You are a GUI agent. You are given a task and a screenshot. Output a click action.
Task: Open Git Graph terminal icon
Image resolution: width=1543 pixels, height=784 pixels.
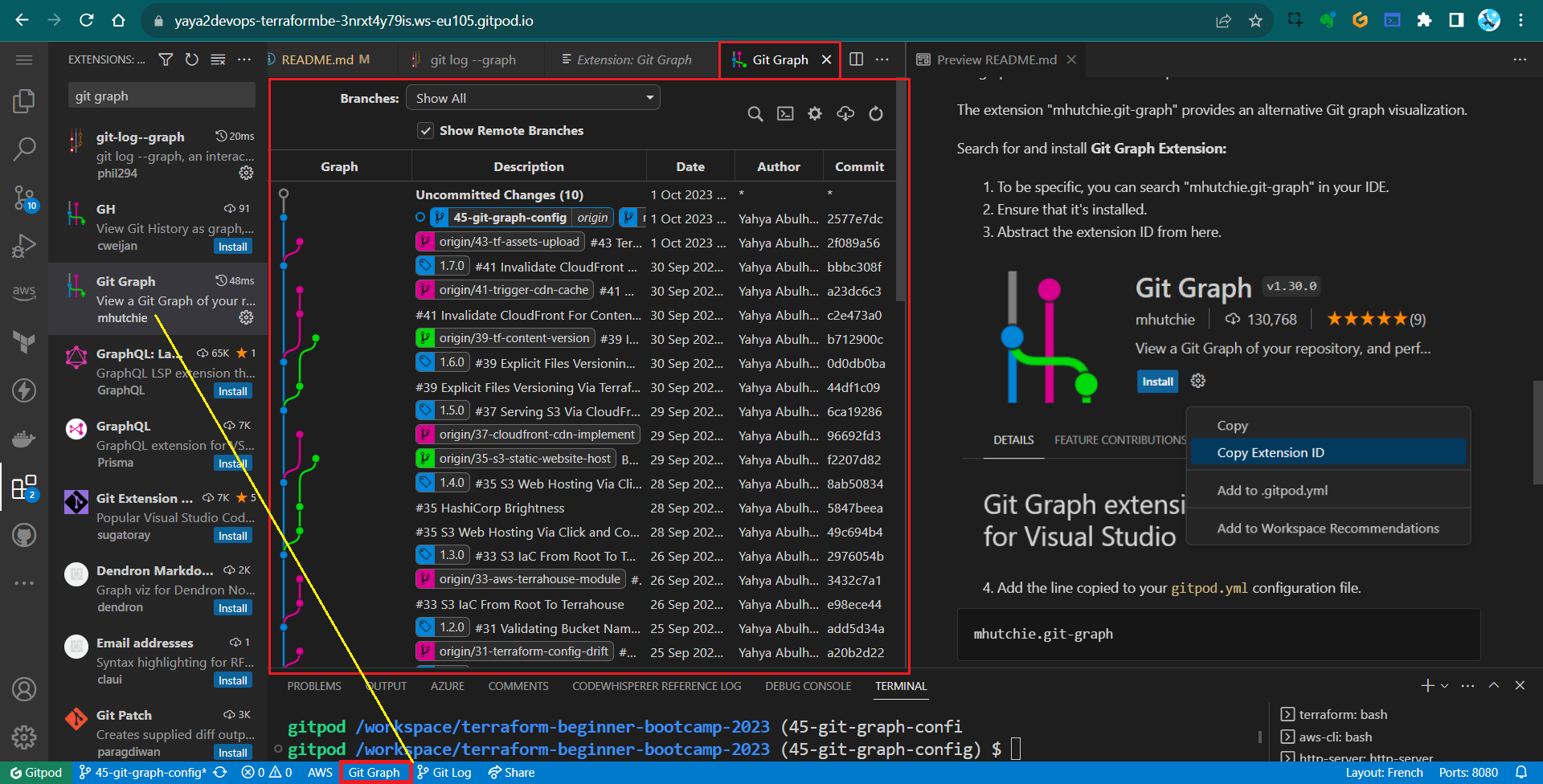coord(785,114)
